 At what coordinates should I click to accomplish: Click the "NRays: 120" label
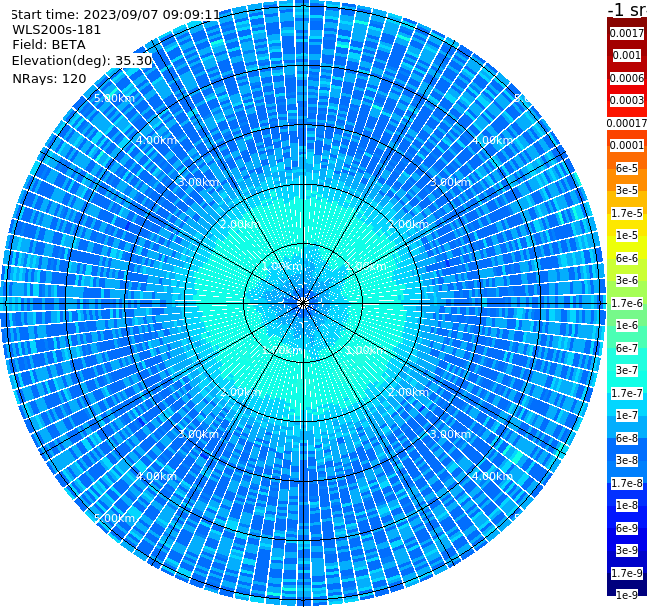tap(49, 78)
